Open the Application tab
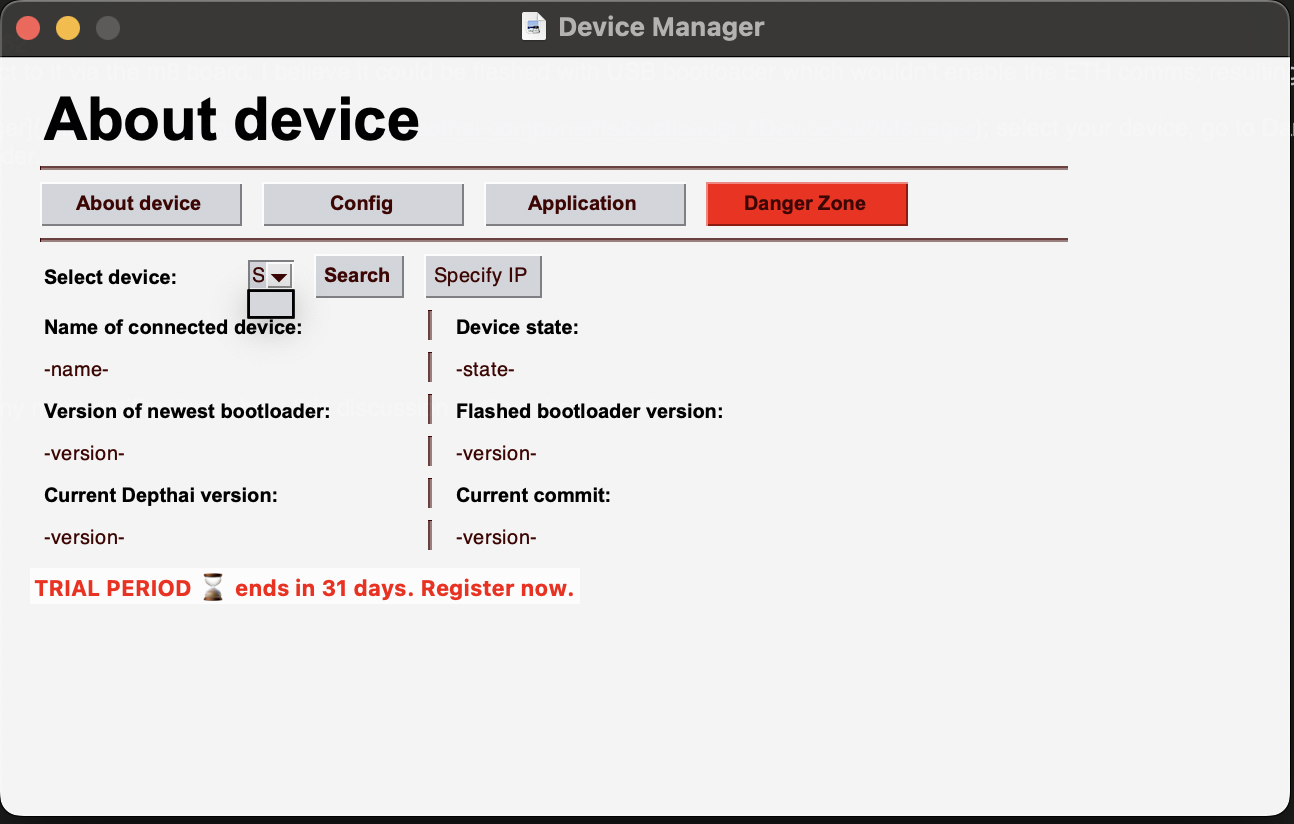The image size is (1294, 824). click(x=584, y=204)
